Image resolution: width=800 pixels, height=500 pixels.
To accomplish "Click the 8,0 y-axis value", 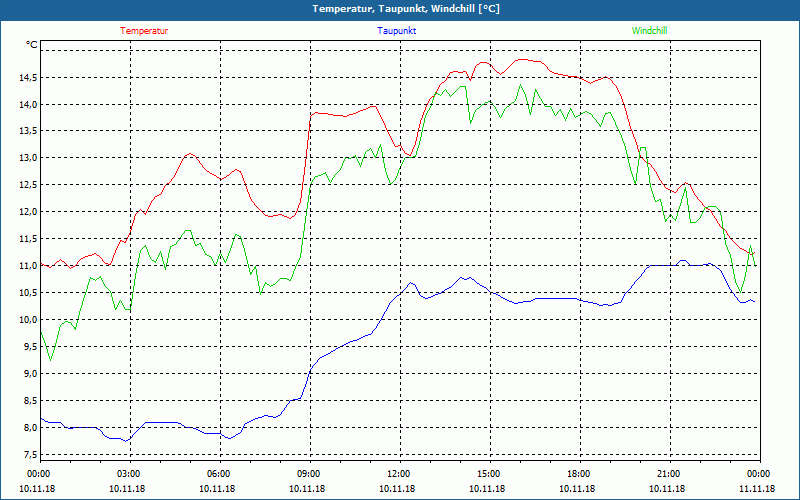I will (x=31, y=428).
